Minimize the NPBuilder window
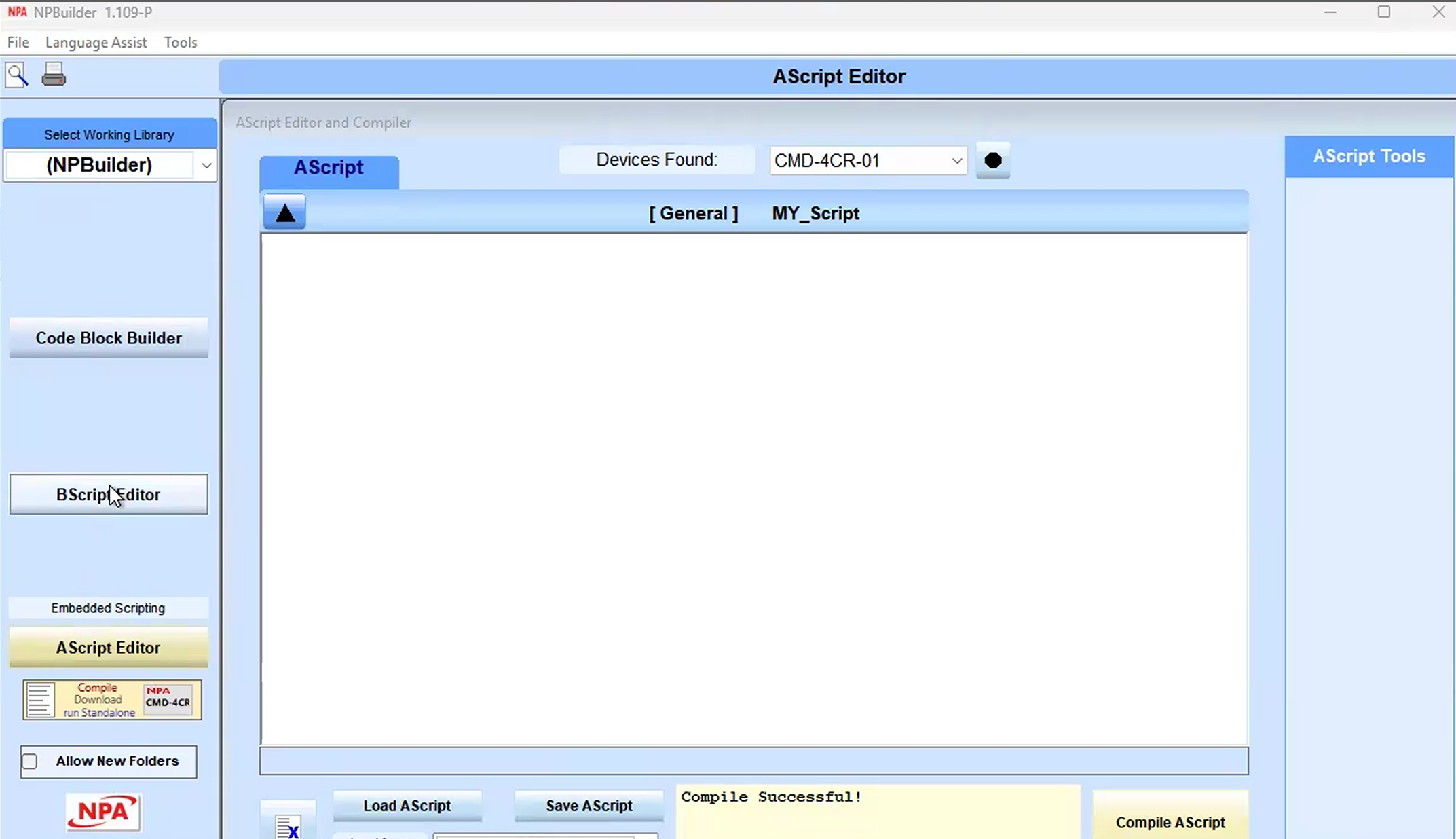Screen dimensions: 1456x839 pos(1330,12)
